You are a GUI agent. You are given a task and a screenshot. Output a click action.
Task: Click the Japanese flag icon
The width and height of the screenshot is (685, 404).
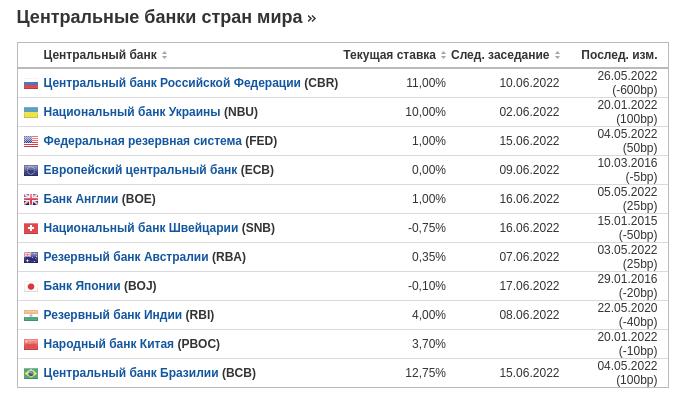tap(31, 287)
